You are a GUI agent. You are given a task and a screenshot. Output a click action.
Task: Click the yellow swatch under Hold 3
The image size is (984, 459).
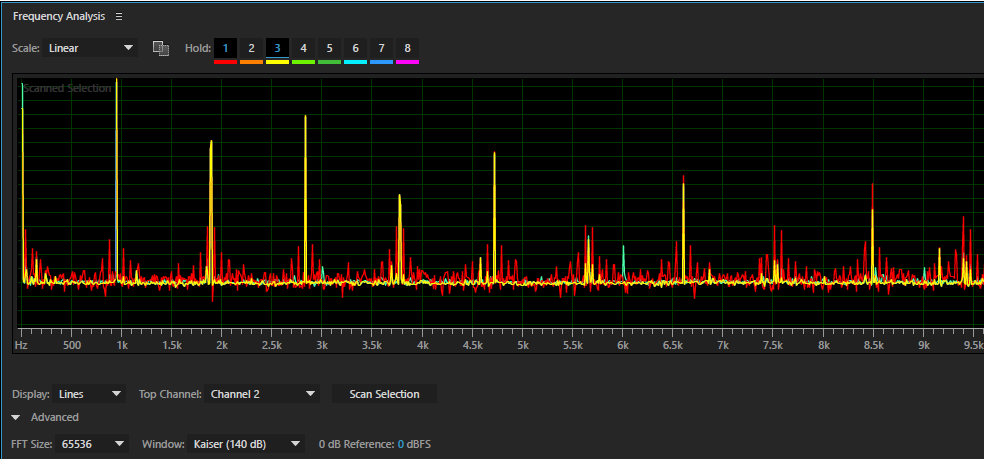[277, 62]
